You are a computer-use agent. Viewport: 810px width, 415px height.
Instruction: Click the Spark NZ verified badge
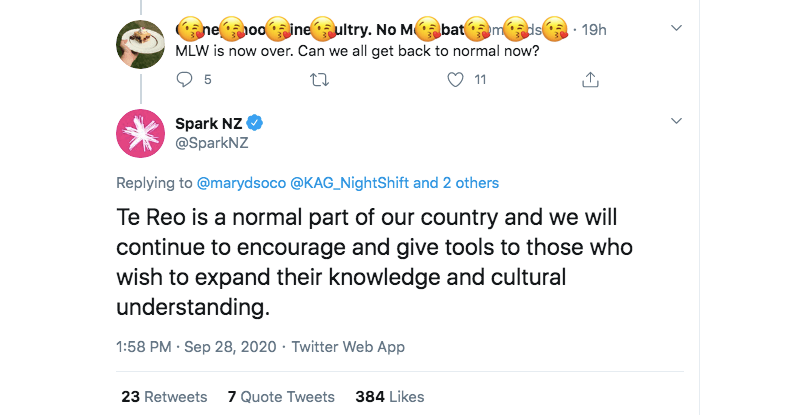coord(256,123)
